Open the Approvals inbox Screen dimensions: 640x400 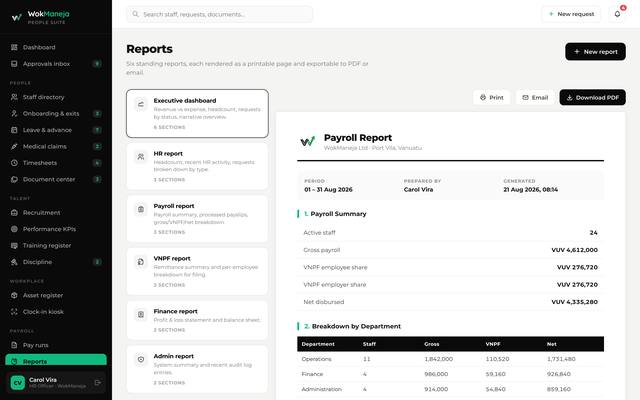tap(56, 64)
